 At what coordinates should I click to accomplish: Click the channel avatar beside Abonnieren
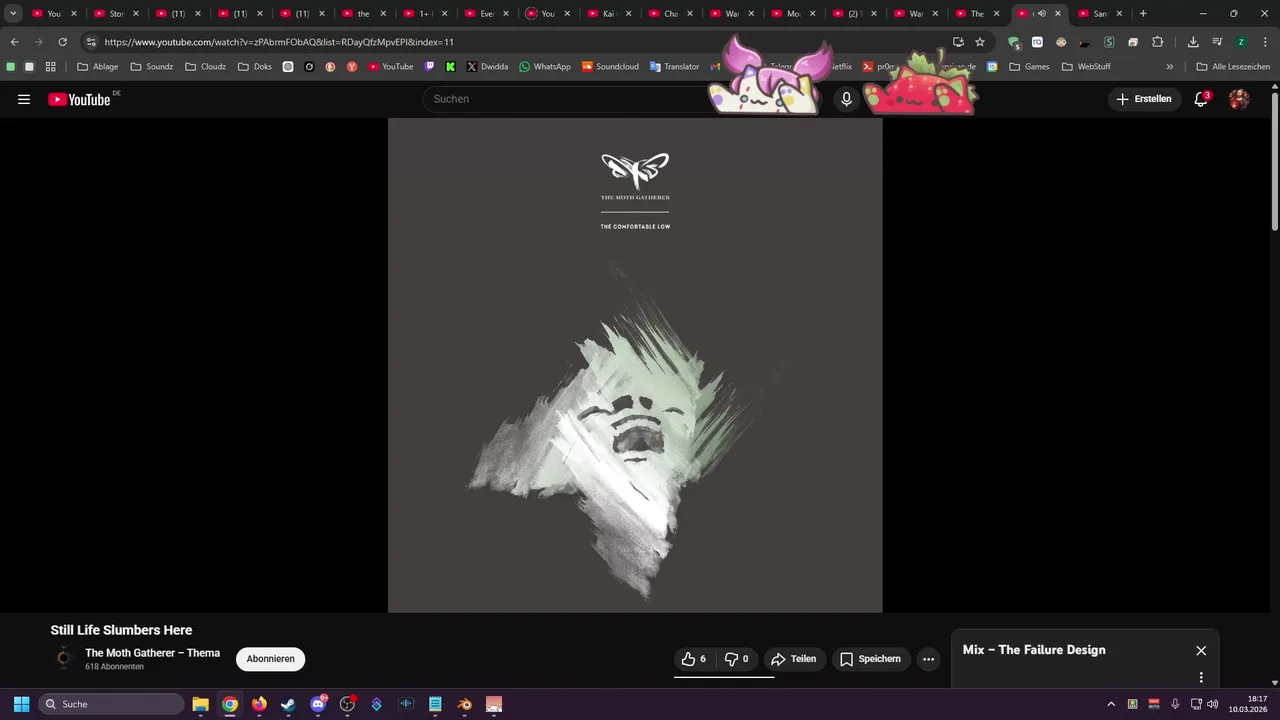tap(63, 658)
